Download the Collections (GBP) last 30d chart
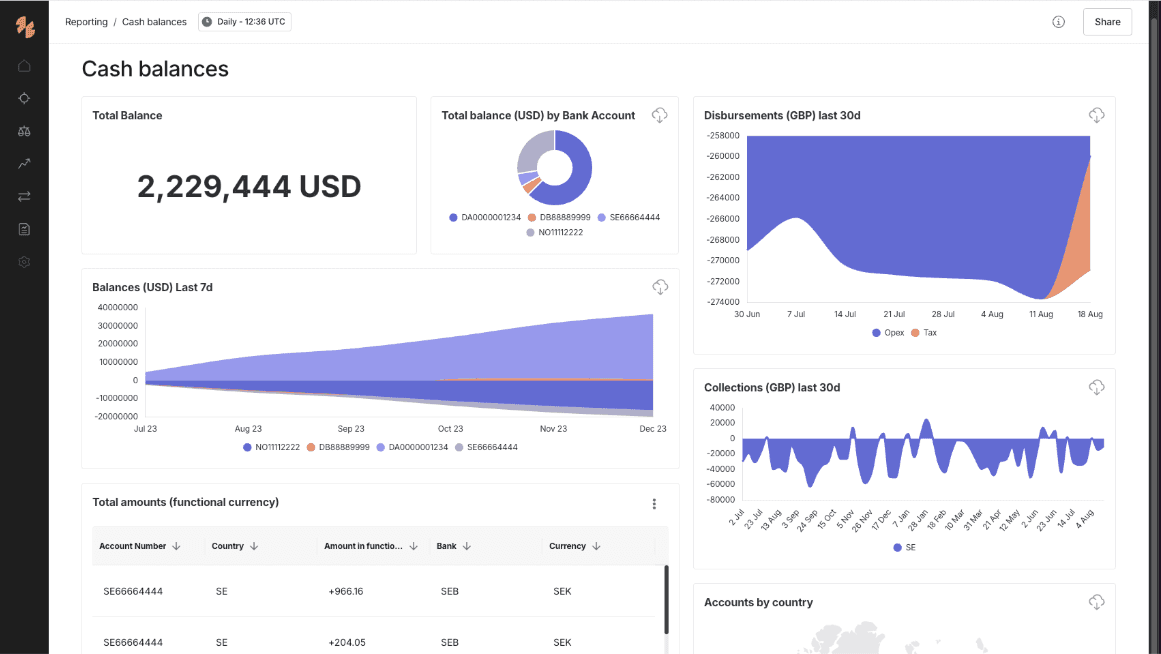This screenshot has width=1161, height=654. [1097, 387]
